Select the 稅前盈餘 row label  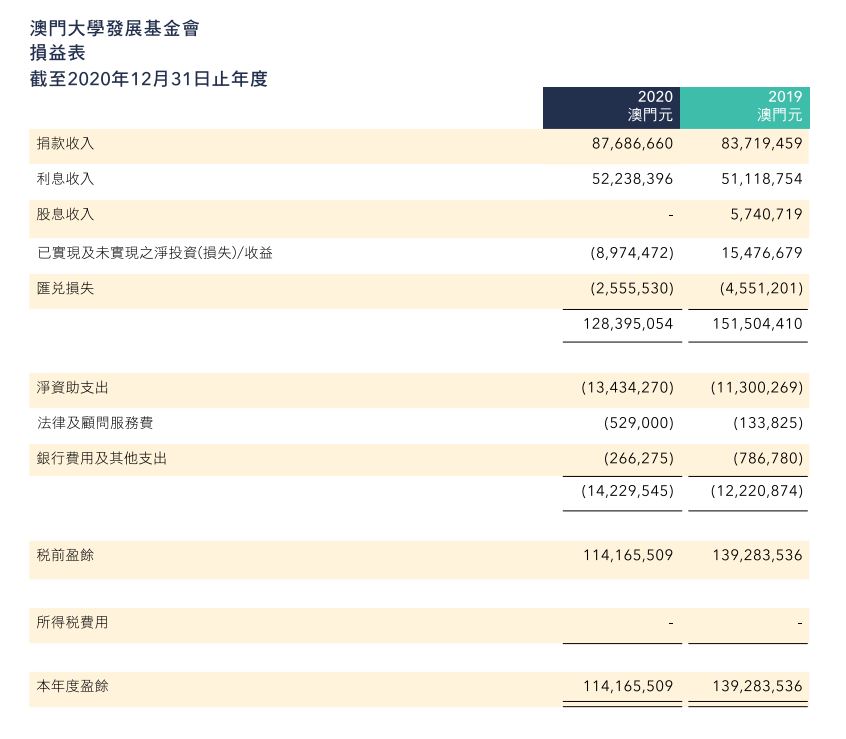tap(65, 555)
